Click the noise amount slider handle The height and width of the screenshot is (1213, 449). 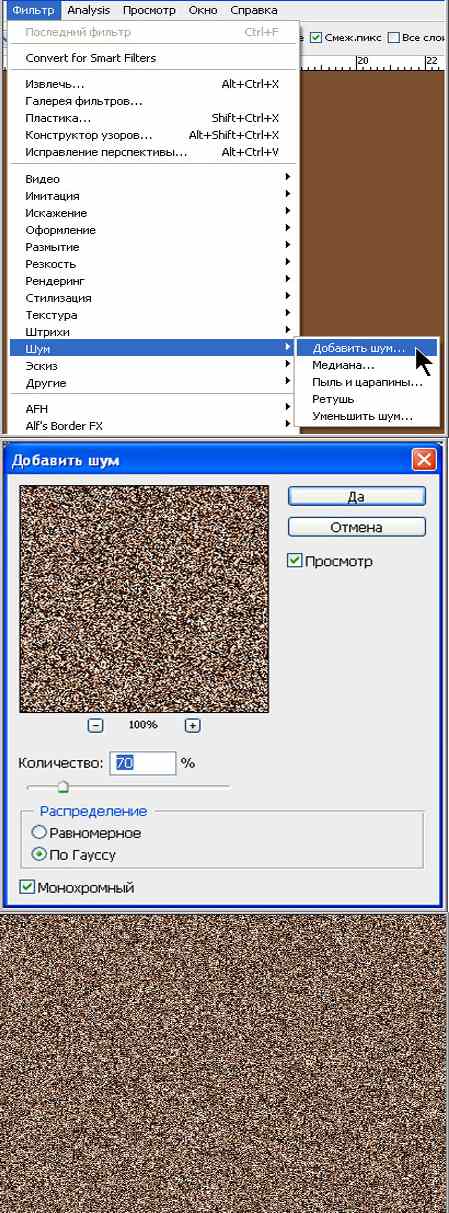(x=63, y=788)
